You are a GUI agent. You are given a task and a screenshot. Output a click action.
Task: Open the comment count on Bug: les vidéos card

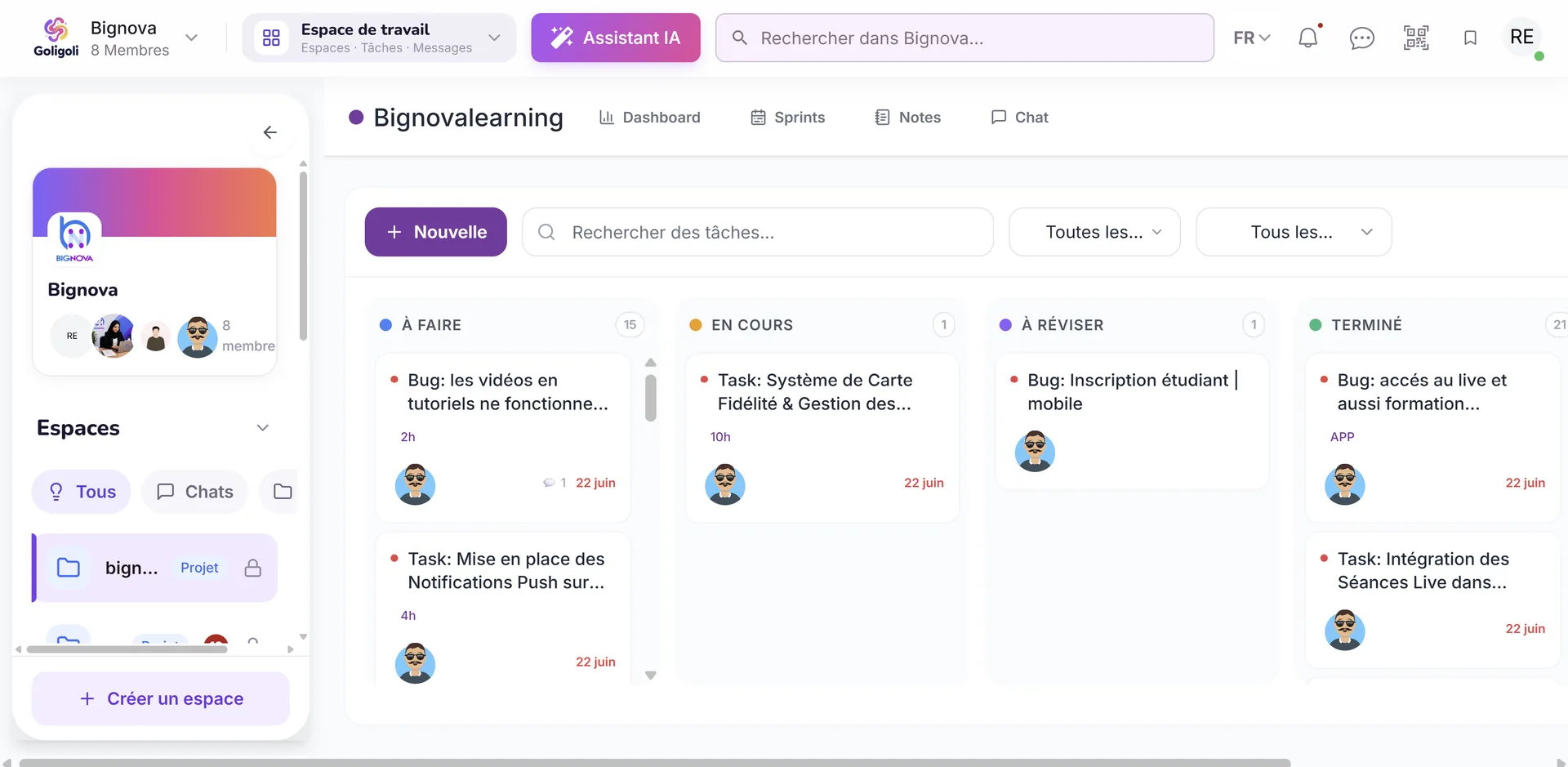pos(555,483)
